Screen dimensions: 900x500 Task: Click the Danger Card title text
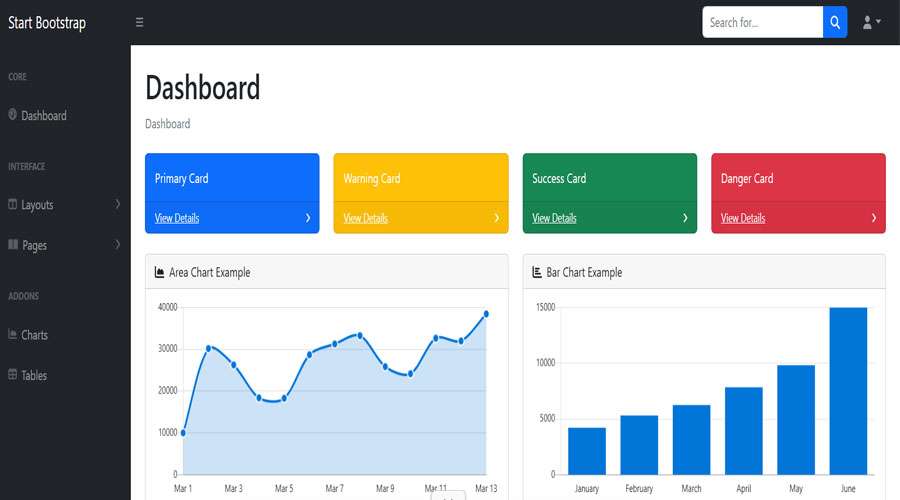tap(747, 179)
